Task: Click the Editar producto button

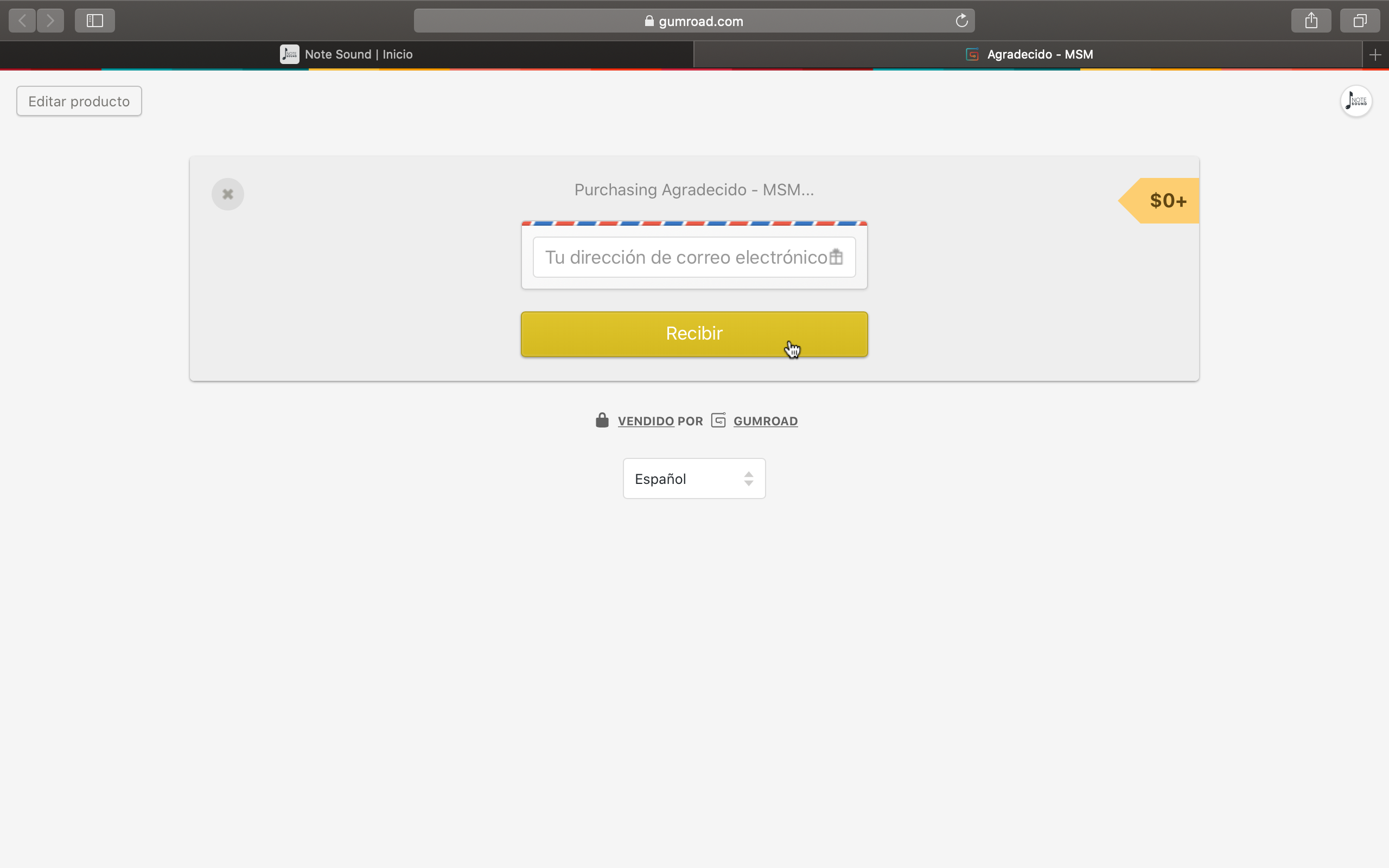Action: coord(79,101)
